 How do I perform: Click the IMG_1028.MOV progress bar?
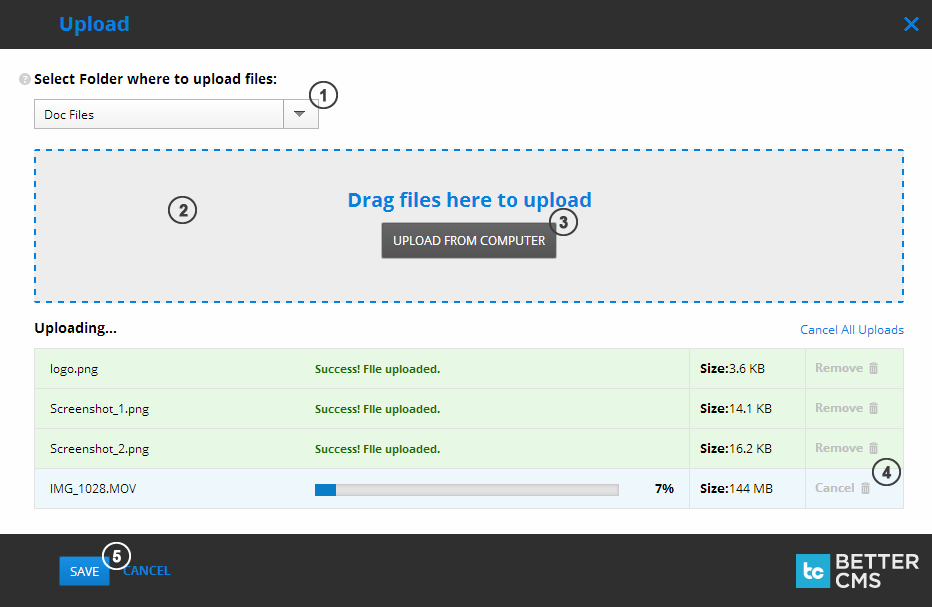(x=466, y=489)
